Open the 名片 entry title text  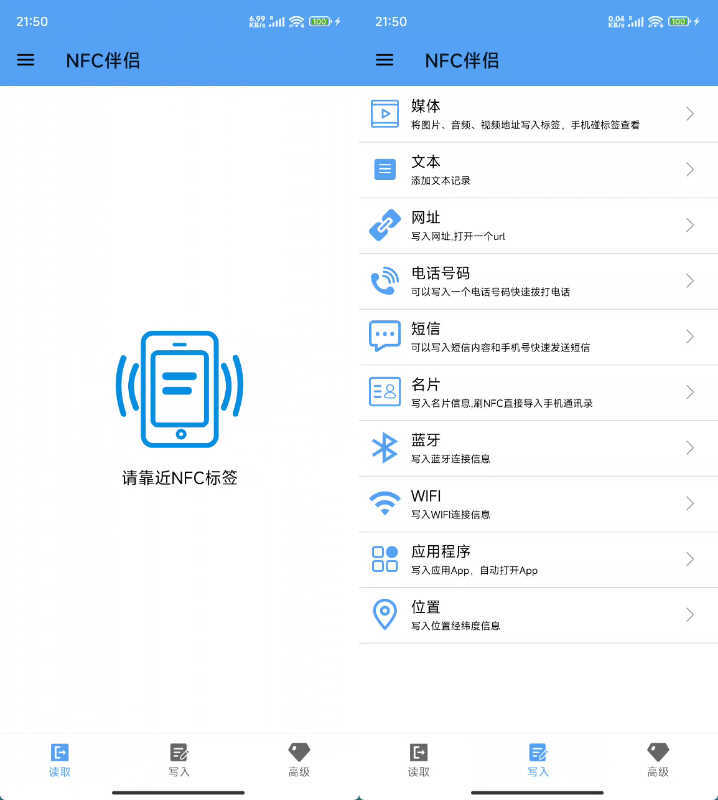426,384
